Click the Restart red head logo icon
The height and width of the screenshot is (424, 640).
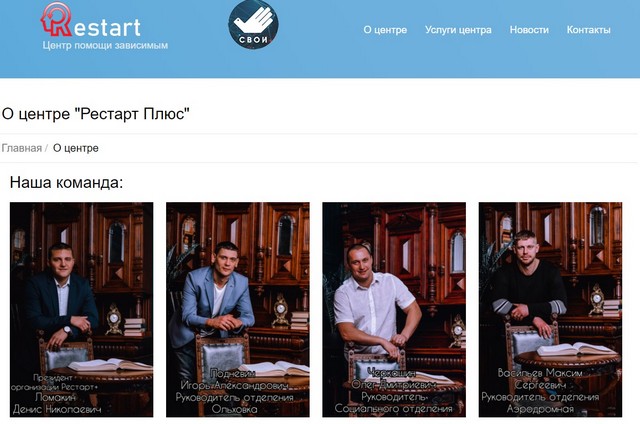click(56, 20)
